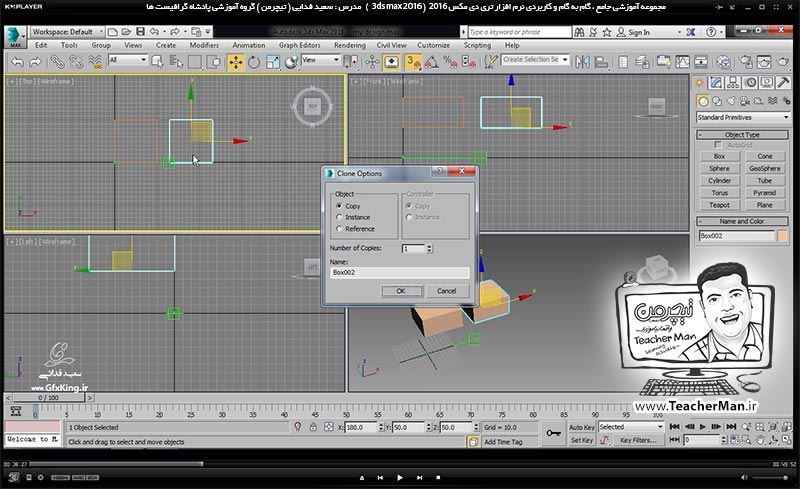Select Copy under Object in Clone Options
The image size is (800, 489).
(339, 206)
